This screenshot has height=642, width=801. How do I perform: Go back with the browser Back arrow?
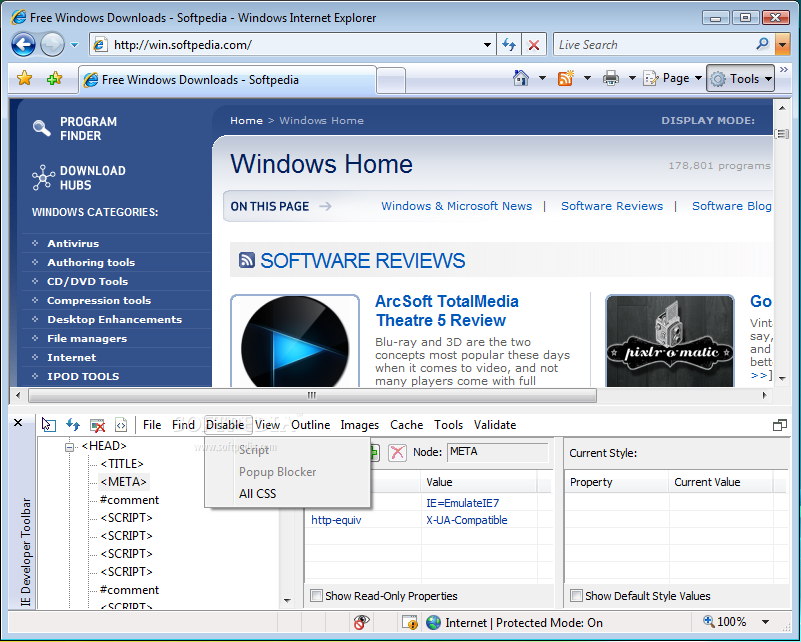[23, 44]
